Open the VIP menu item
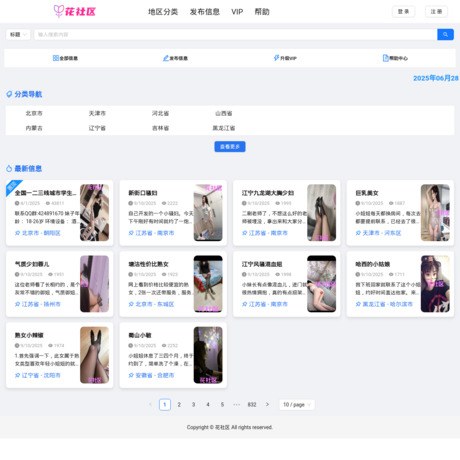The width and height of the screenshot is (460, 460). coord(237,12)
